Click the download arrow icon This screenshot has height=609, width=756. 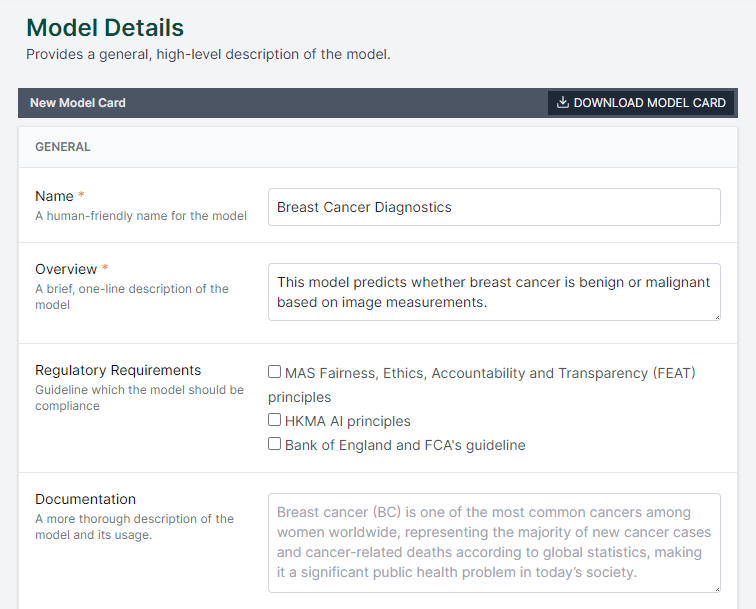click(563, 102)
